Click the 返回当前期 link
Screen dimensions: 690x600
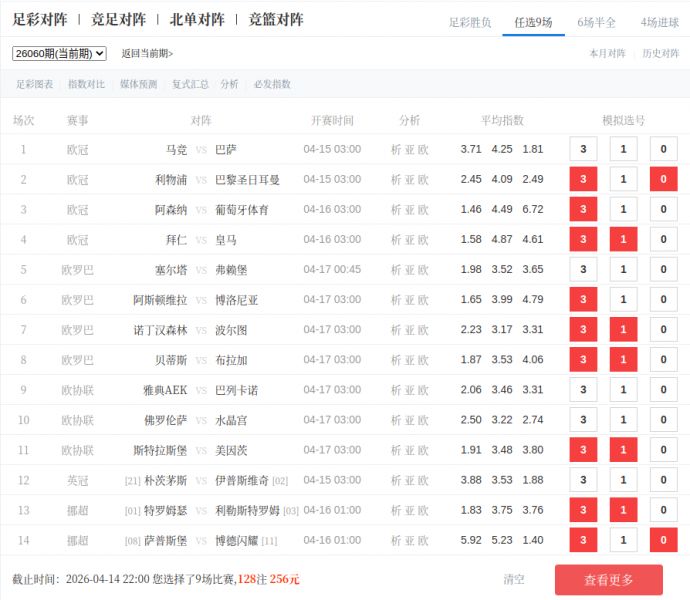point(147,54)
